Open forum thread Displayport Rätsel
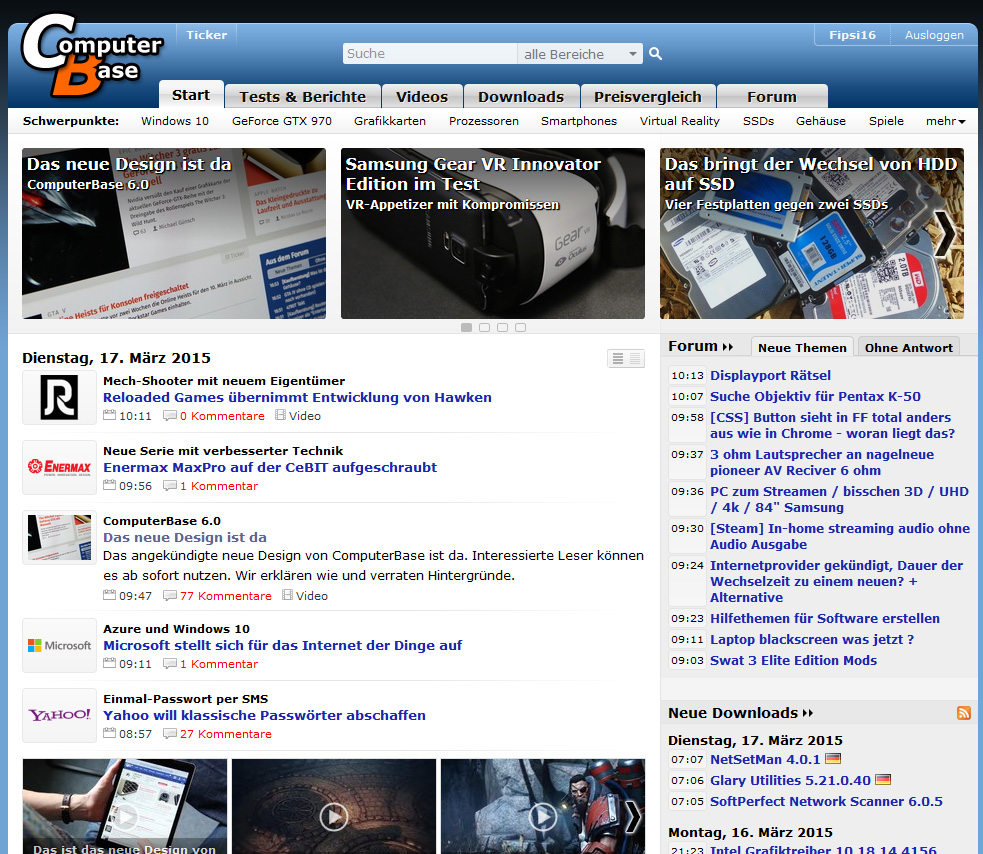The width and height of the screenshot is (983, 854). [x=770, y=376]
